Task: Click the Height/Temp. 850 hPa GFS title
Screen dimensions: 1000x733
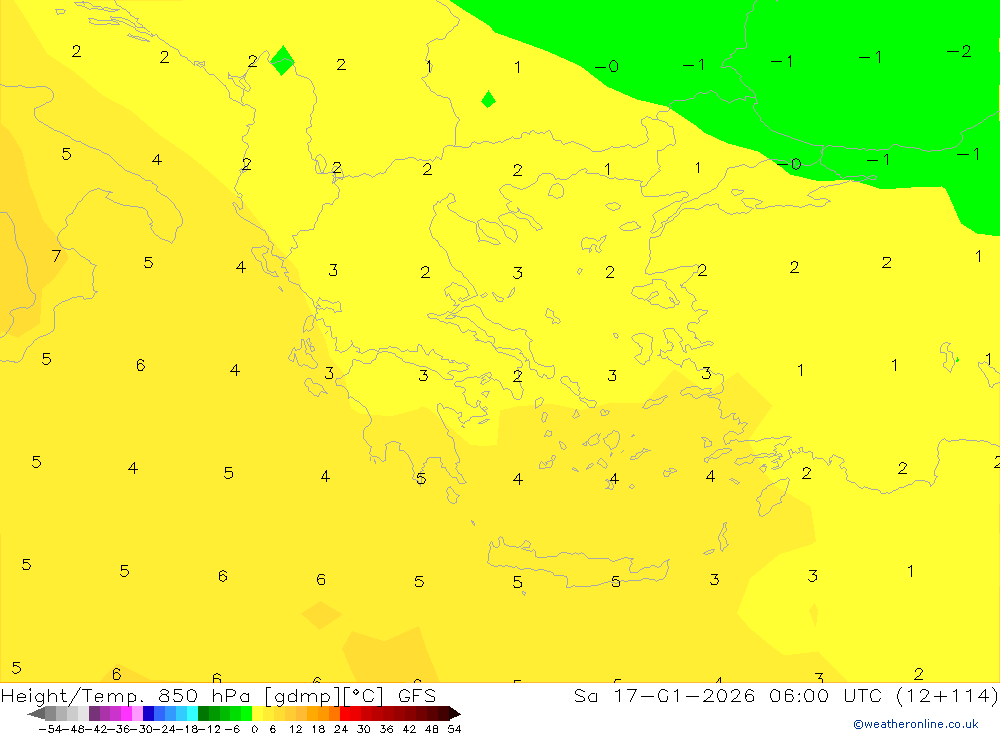Action: pos(218,695)
